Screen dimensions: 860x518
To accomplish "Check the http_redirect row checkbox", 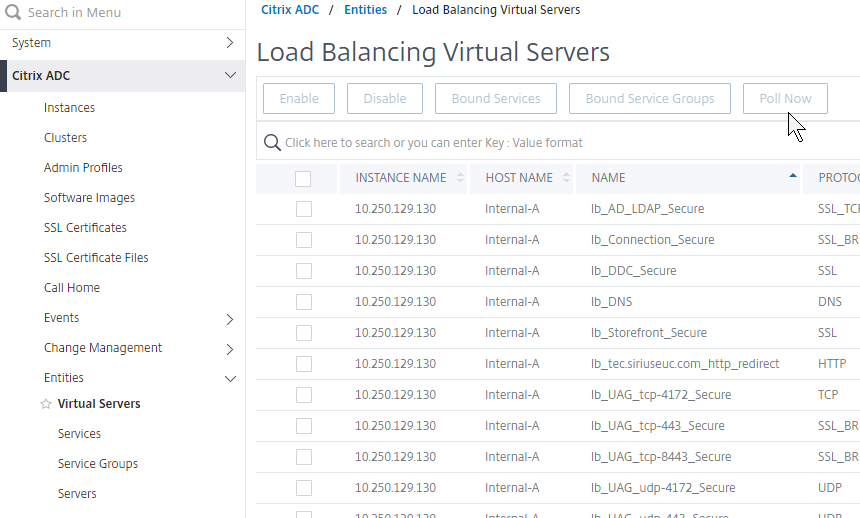I will point(303,364).
